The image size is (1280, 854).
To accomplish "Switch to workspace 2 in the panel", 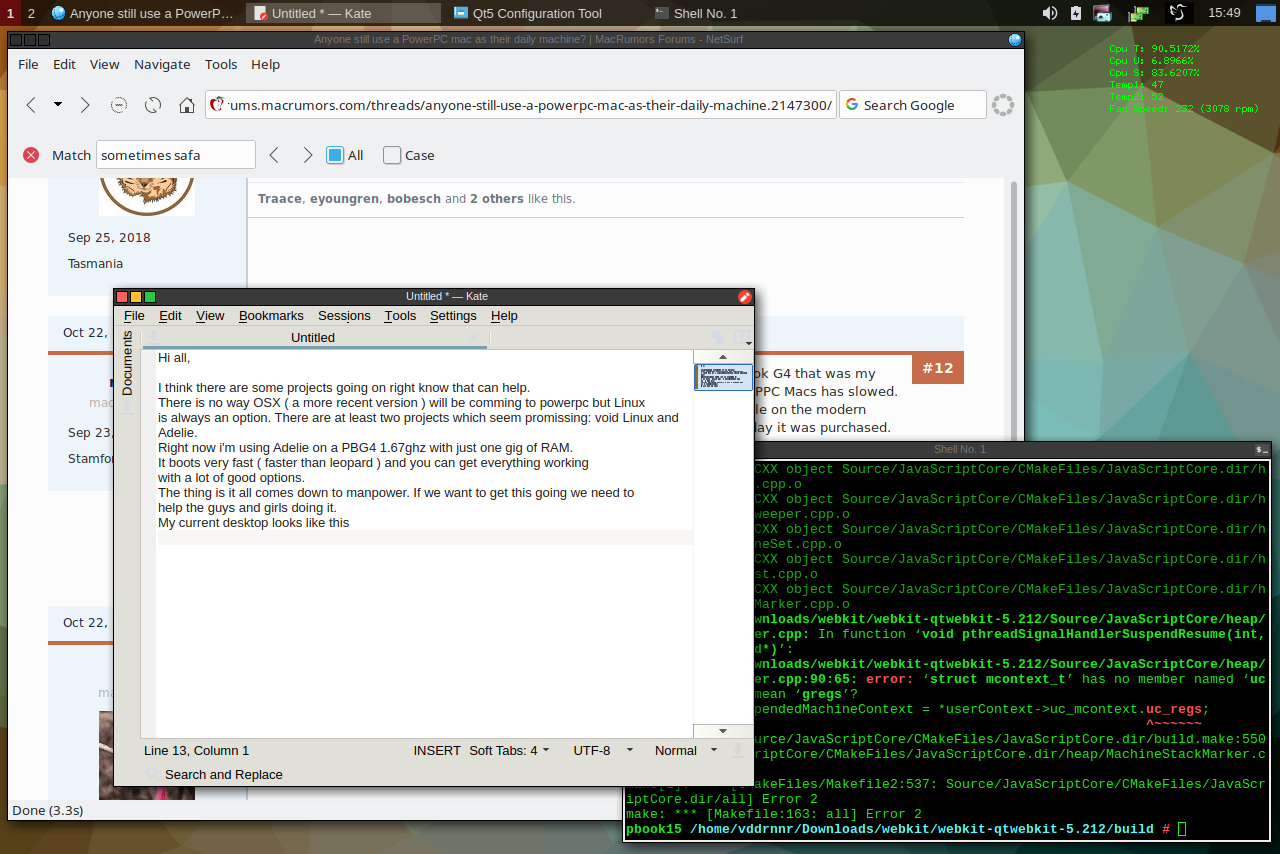I will coord(31,13).
